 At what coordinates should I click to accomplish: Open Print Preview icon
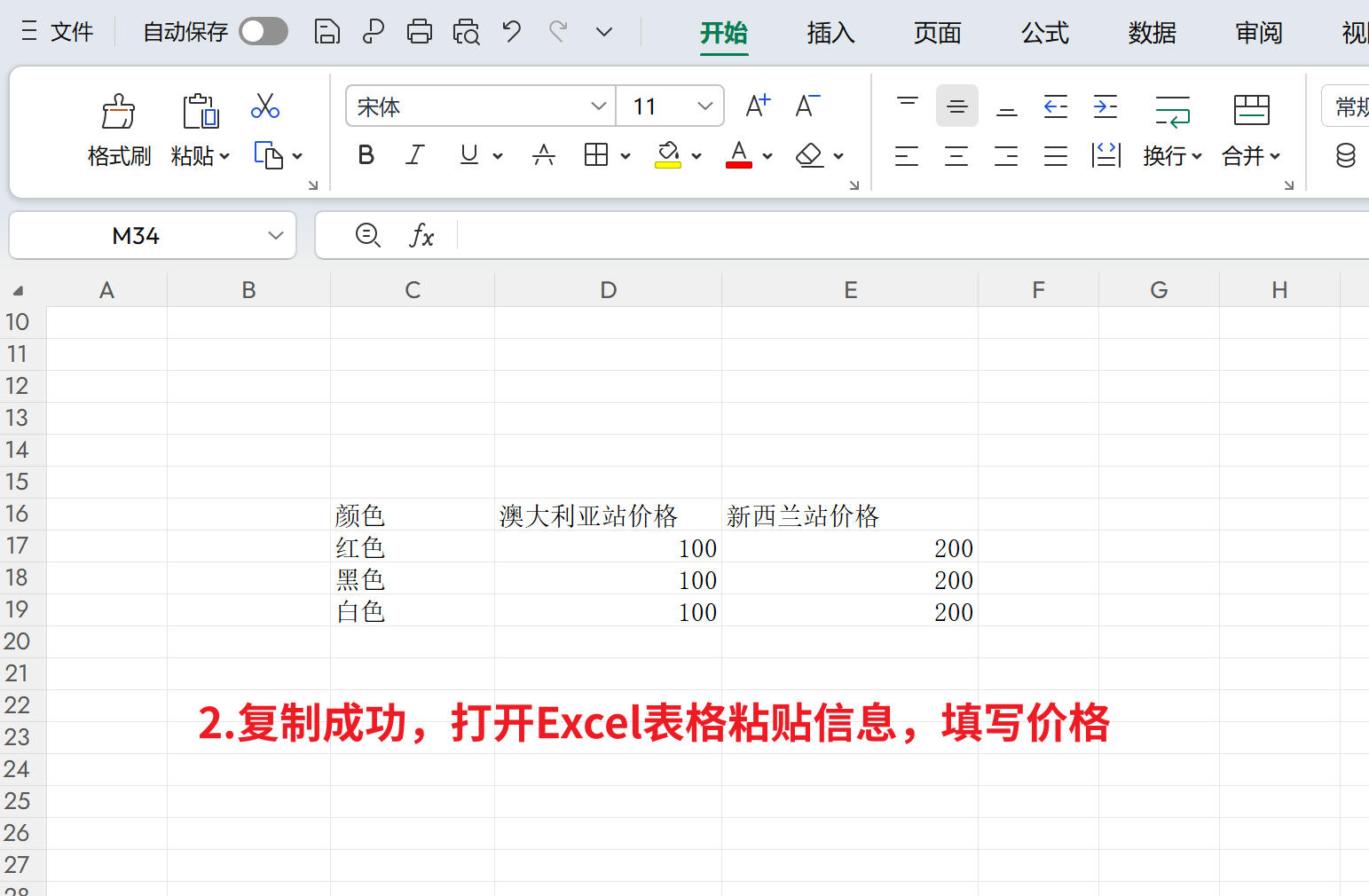click(x=466, y=32)
